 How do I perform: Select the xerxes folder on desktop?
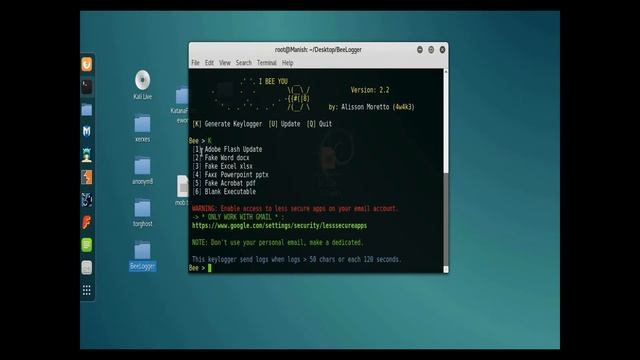pos(142,128)
